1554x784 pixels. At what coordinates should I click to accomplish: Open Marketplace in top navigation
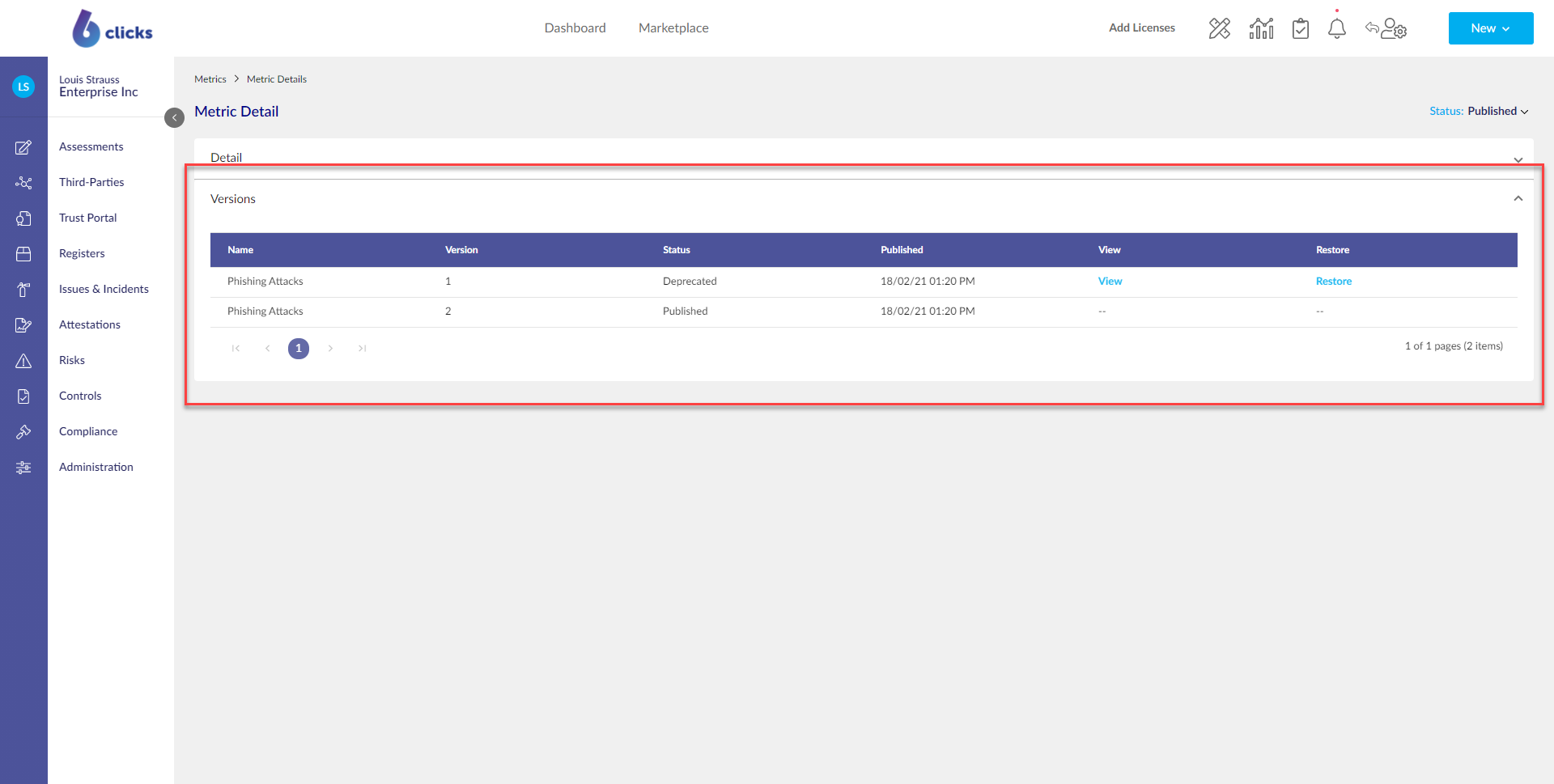tap(673, 28)
